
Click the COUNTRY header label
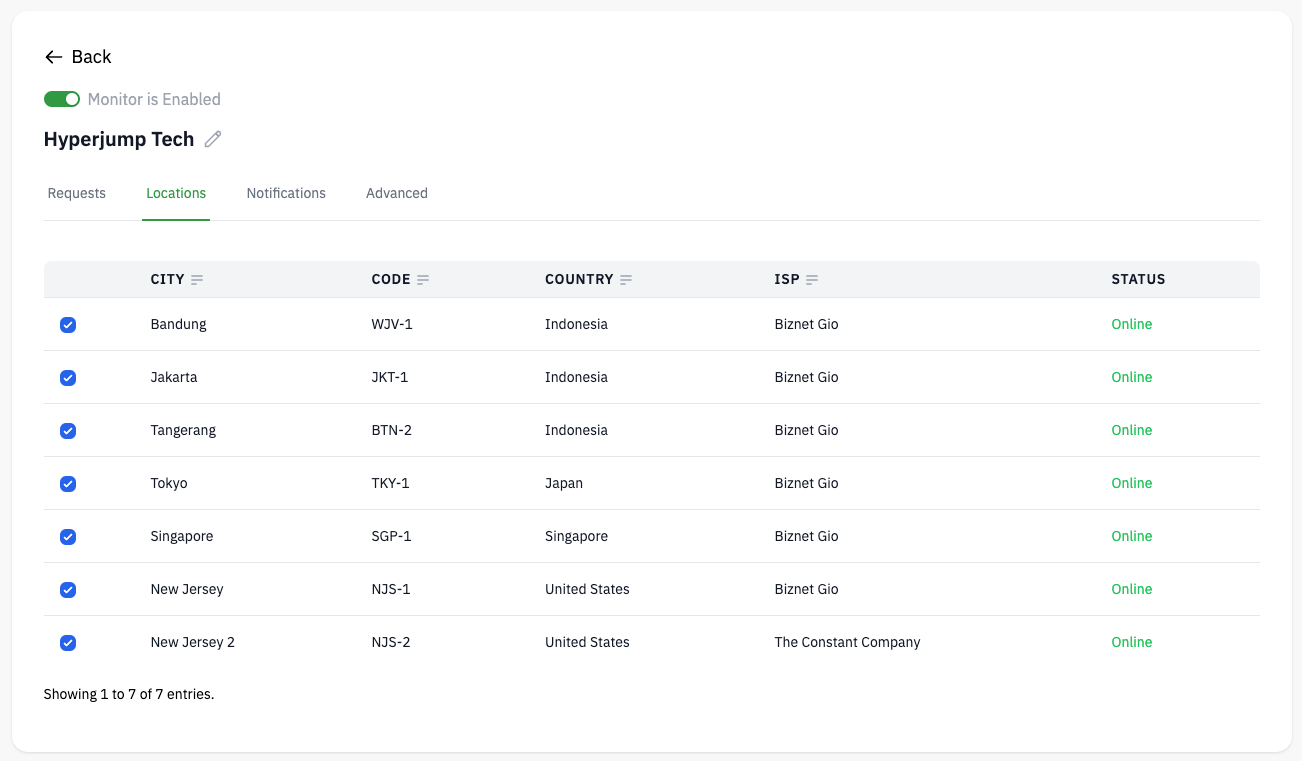pyautogui.click(x=579, y=279)
